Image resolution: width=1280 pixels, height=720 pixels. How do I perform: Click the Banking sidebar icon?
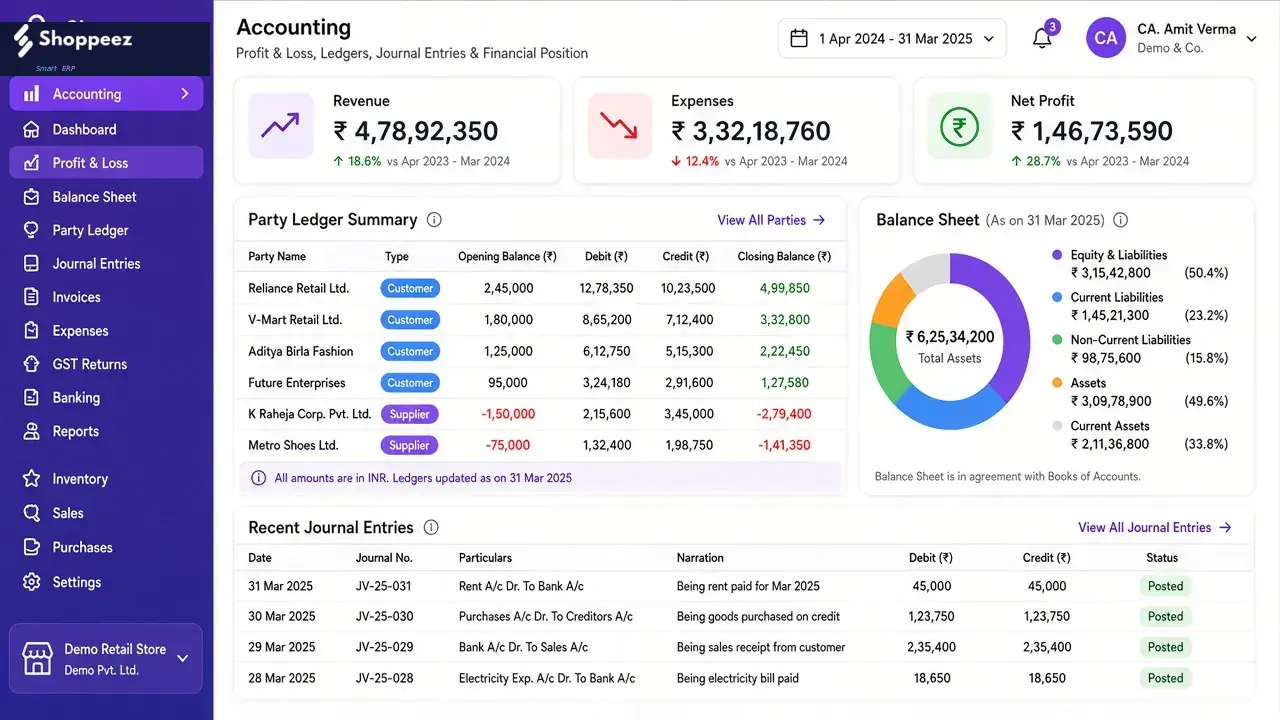pos(32,398)
